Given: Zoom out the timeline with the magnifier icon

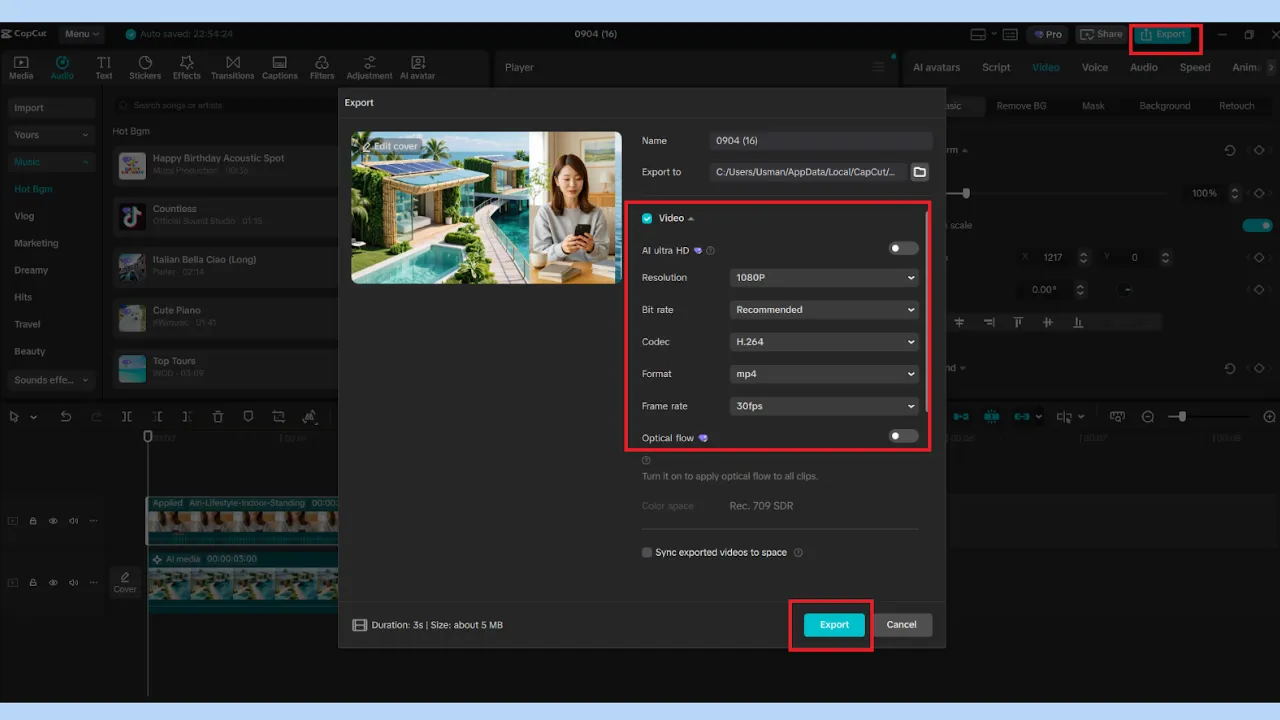Looking at the screenshot, I should [x=1148, y=416].
